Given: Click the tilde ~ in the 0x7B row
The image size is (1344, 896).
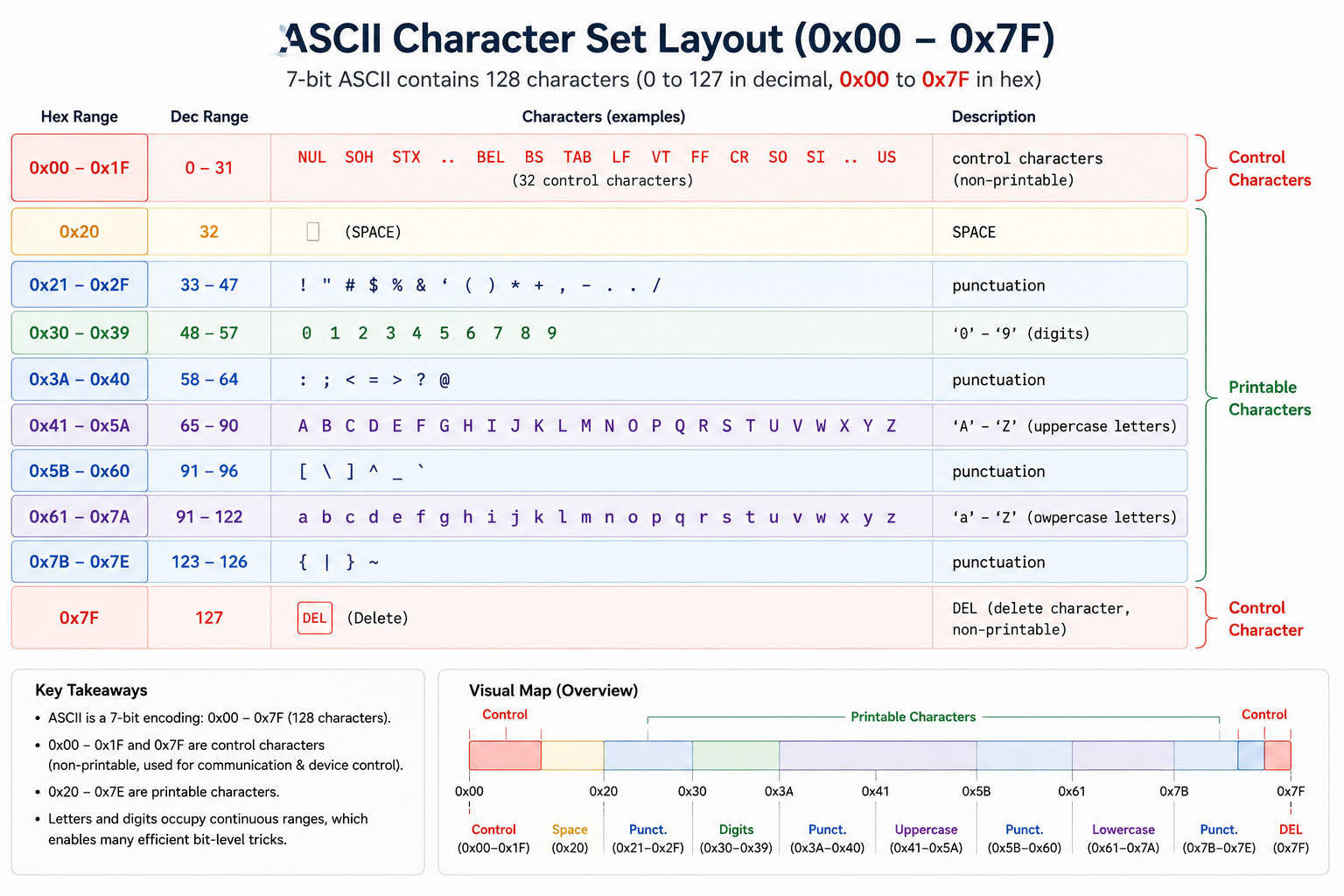Looking at the screenshot, I should tap(374, 563).
